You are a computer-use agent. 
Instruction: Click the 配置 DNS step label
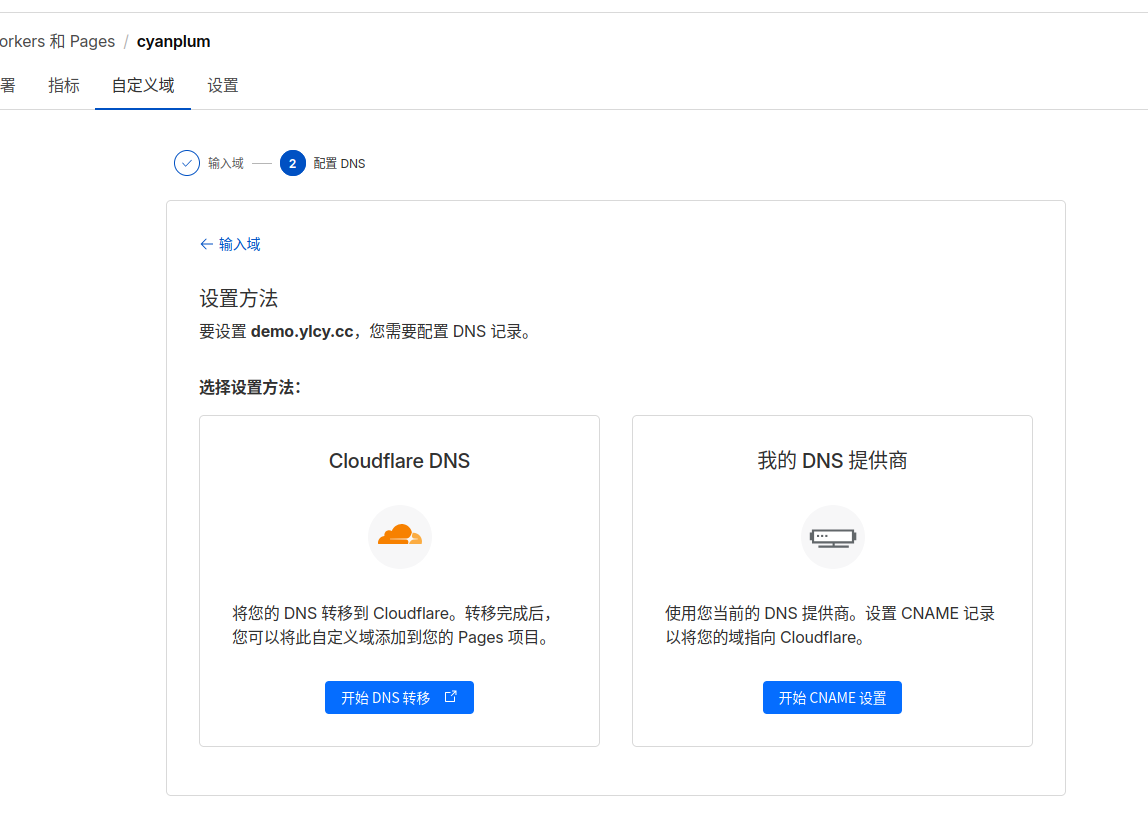click(339, 163)
